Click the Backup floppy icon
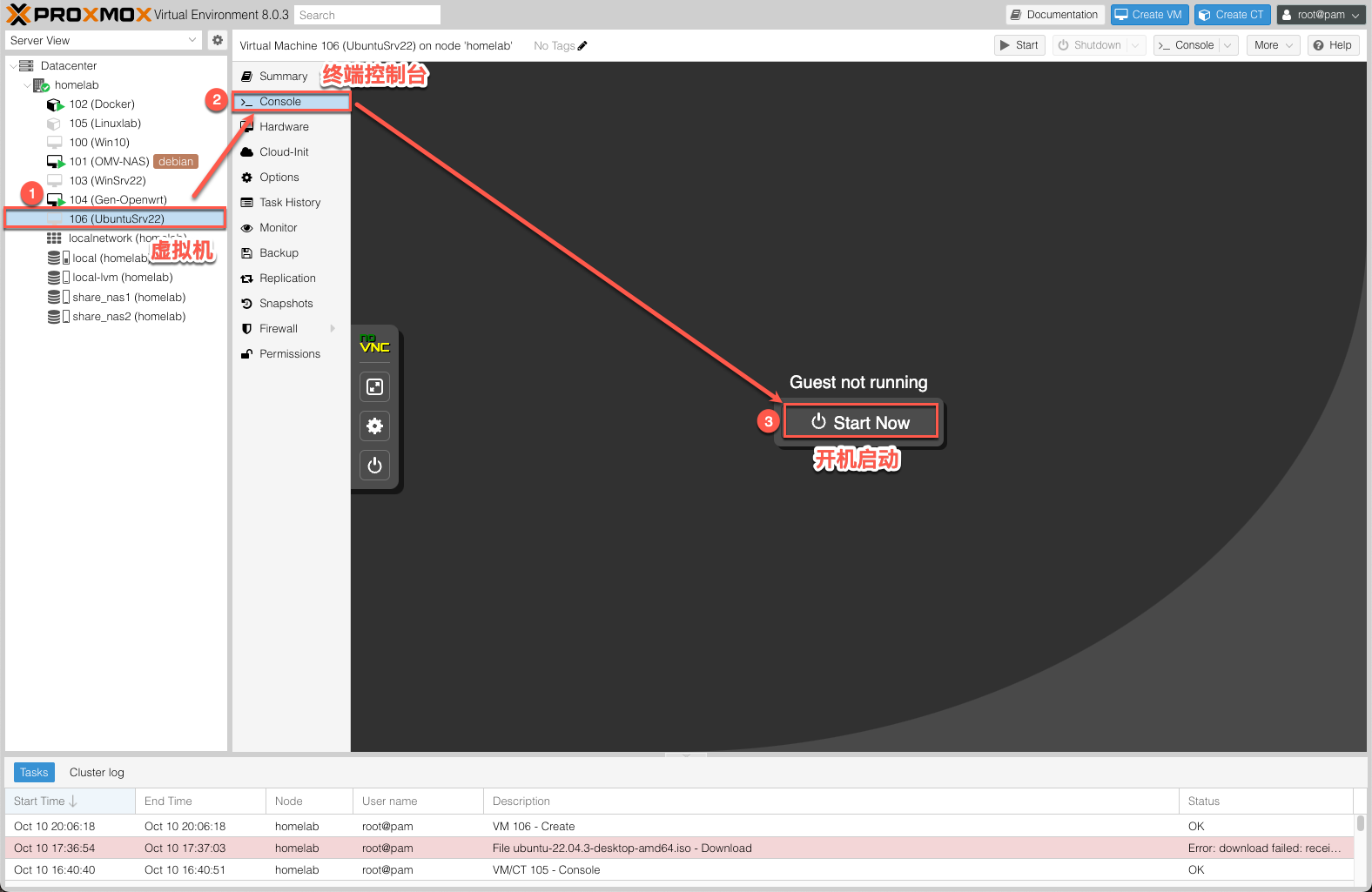The image size is (1372, 892). [x=247, y=253]
